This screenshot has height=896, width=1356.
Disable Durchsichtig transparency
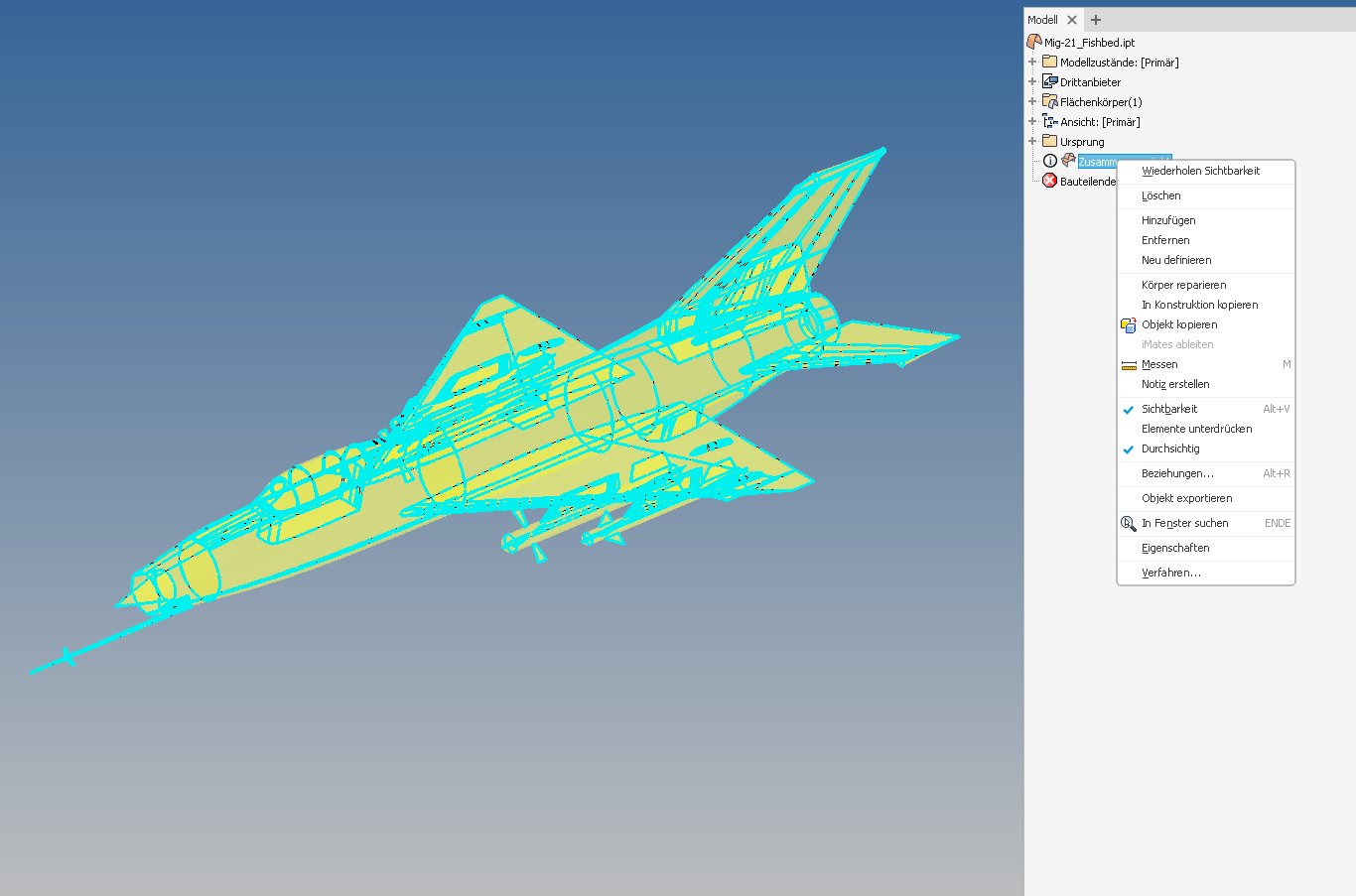point(1171,448)
